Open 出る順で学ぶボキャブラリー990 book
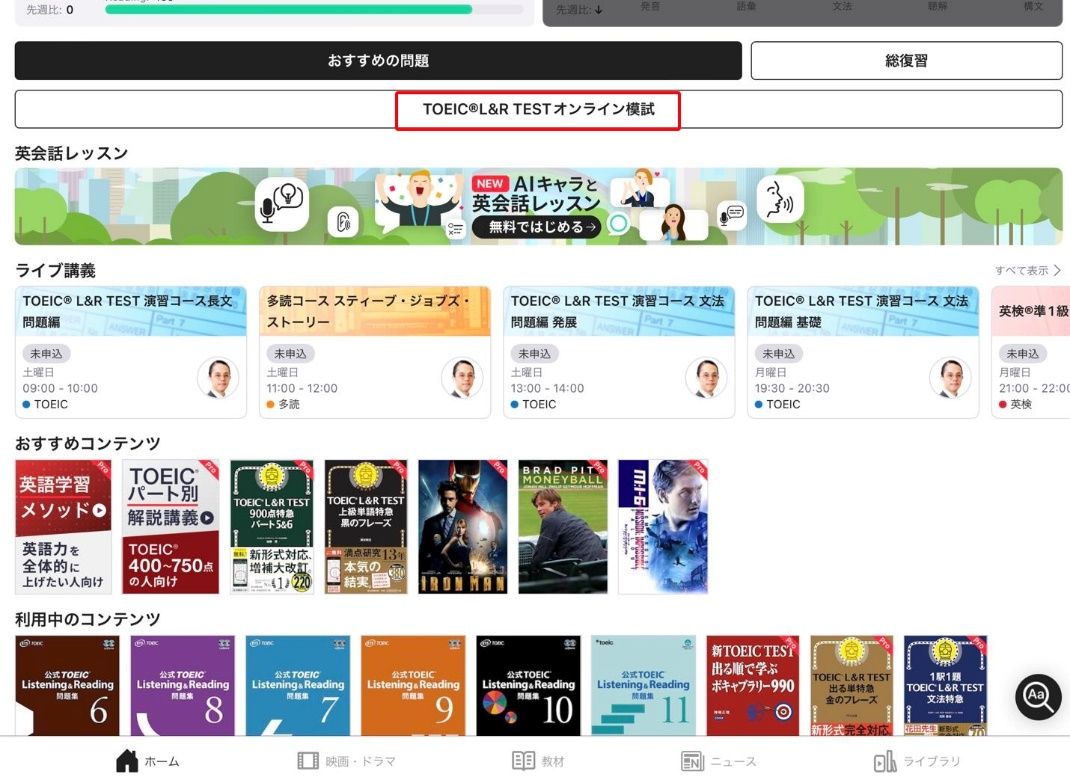Image resolution: width=1070 pixels, height=780 pixels. 753,685
